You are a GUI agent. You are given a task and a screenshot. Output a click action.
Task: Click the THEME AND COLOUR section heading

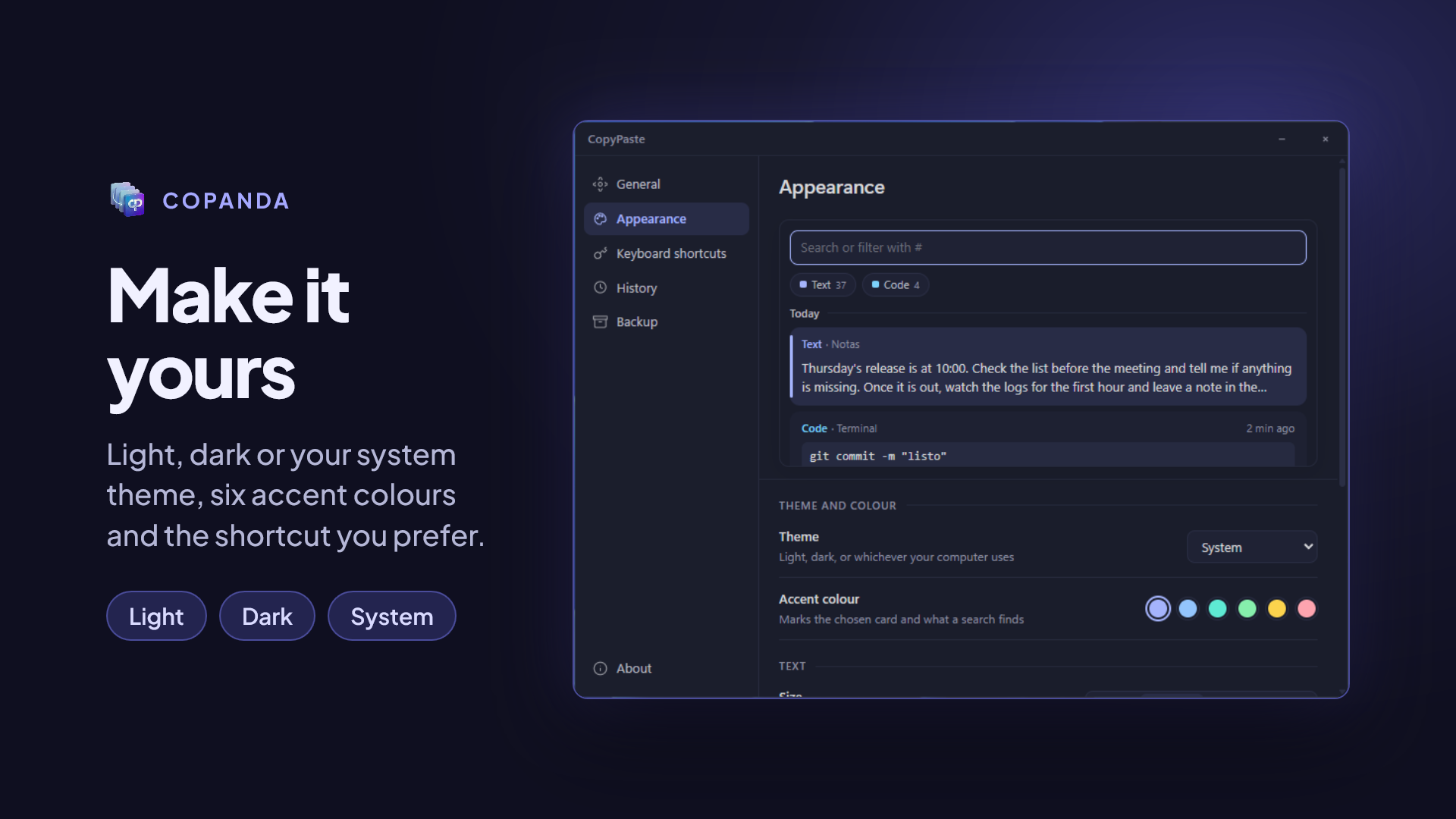pyautogui.click(x=837, y=505)
